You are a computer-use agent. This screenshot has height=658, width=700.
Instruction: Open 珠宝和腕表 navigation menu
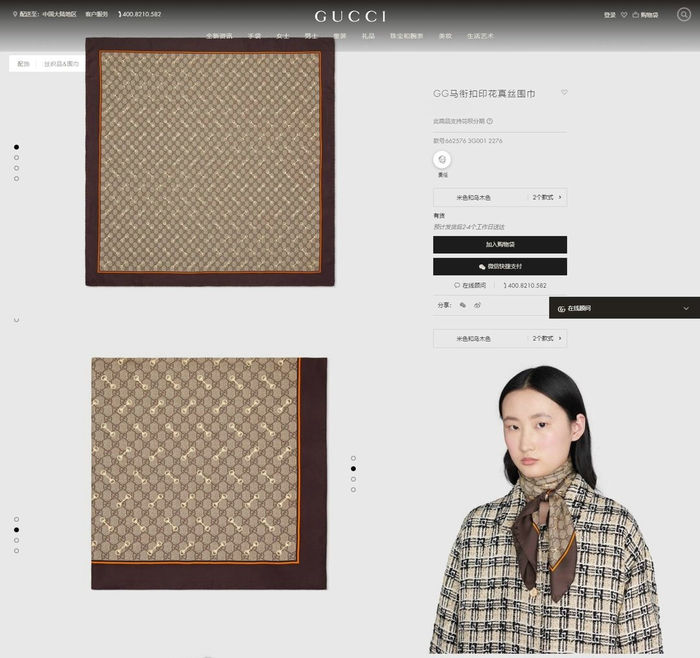pos(406,36)
